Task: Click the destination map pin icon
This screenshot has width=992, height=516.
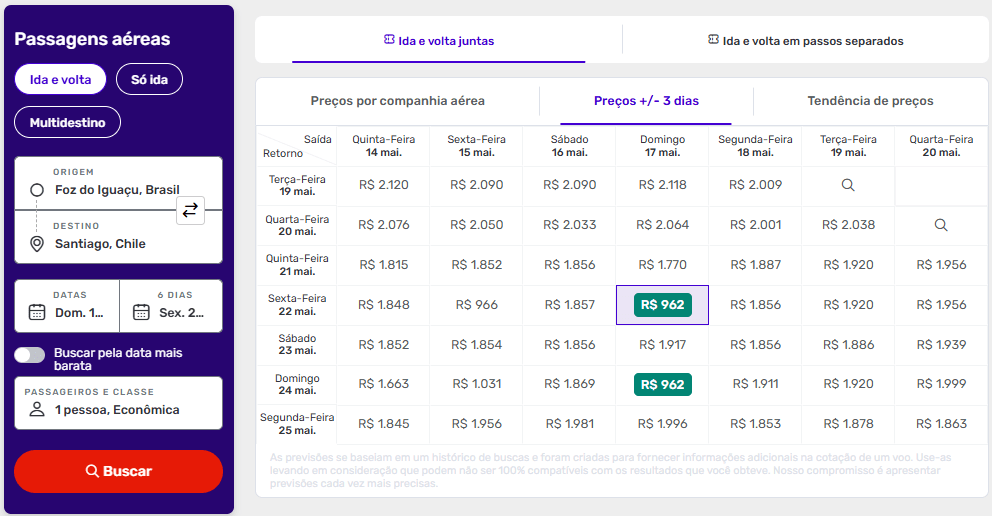Action: click(37, 244)
